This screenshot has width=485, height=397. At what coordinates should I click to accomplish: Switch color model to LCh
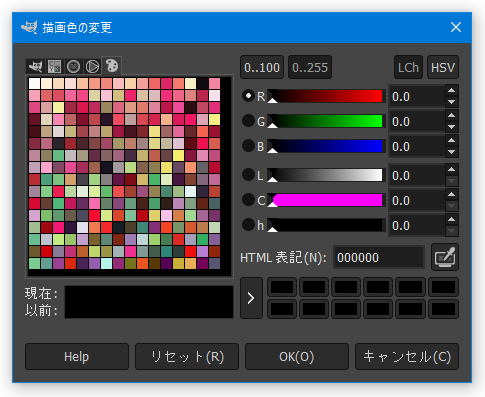click(408, 67)
